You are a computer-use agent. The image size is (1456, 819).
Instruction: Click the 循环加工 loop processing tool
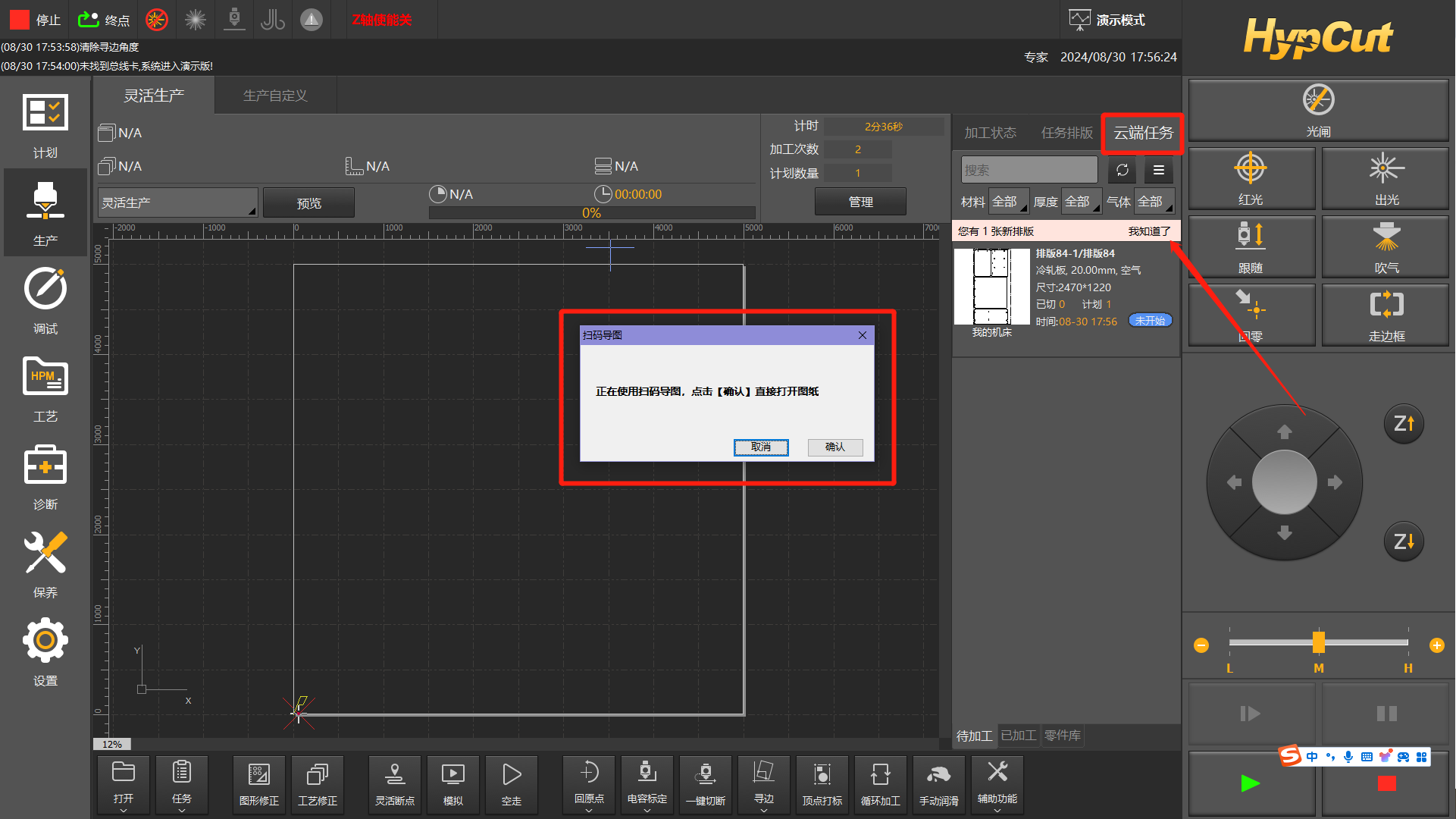coord(881,785)
